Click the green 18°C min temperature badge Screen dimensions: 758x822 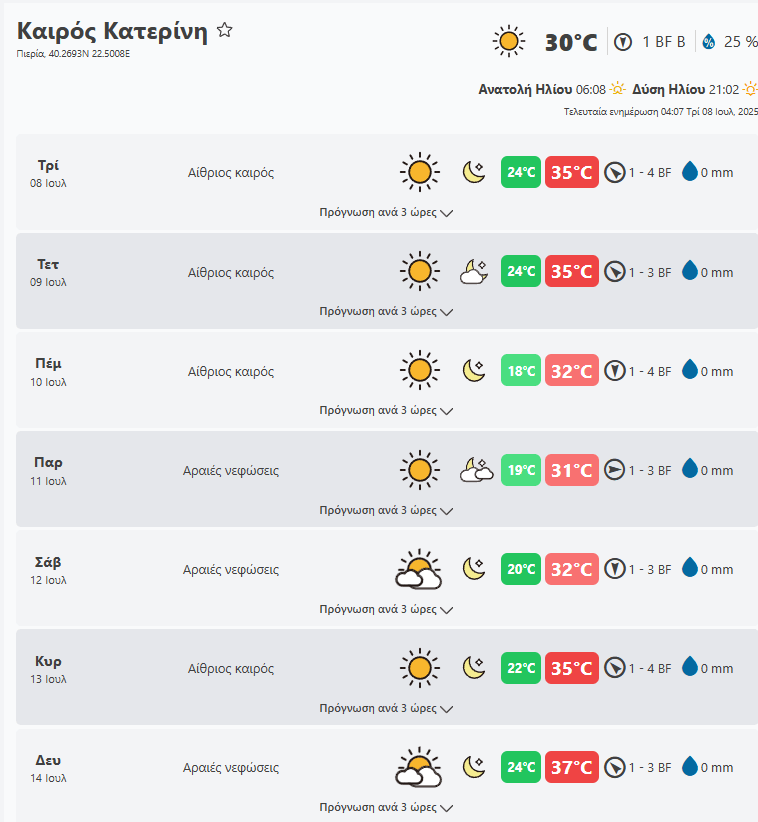pos(521,371)
